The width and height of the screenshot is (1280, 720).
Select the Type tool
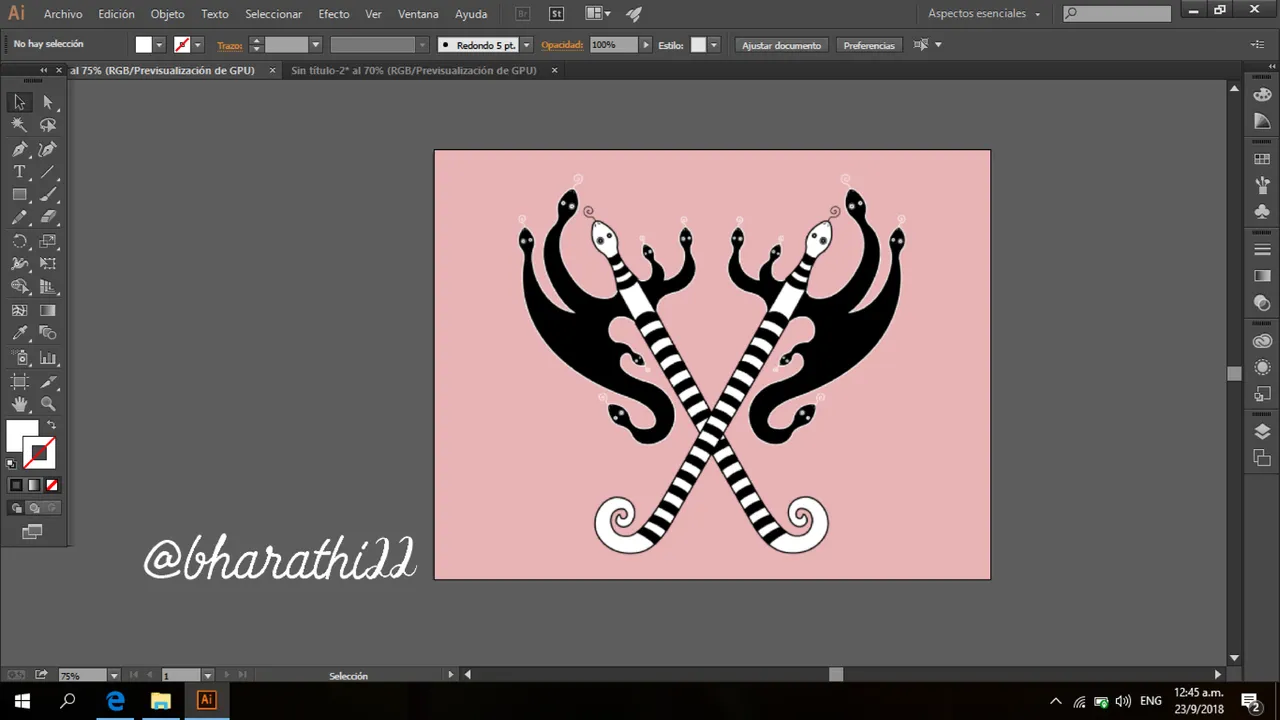point(19,172)
